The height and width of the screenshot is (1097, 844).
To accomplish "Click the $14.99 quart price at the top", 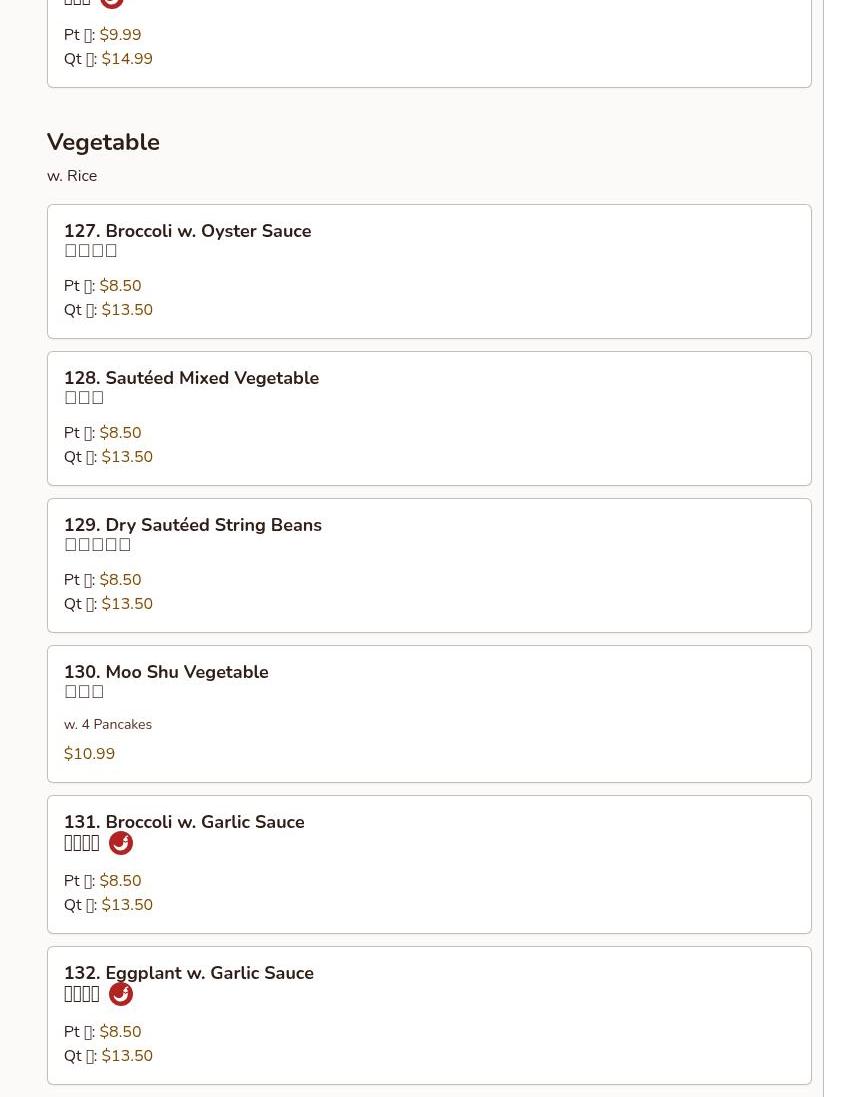I will point(127,59).
